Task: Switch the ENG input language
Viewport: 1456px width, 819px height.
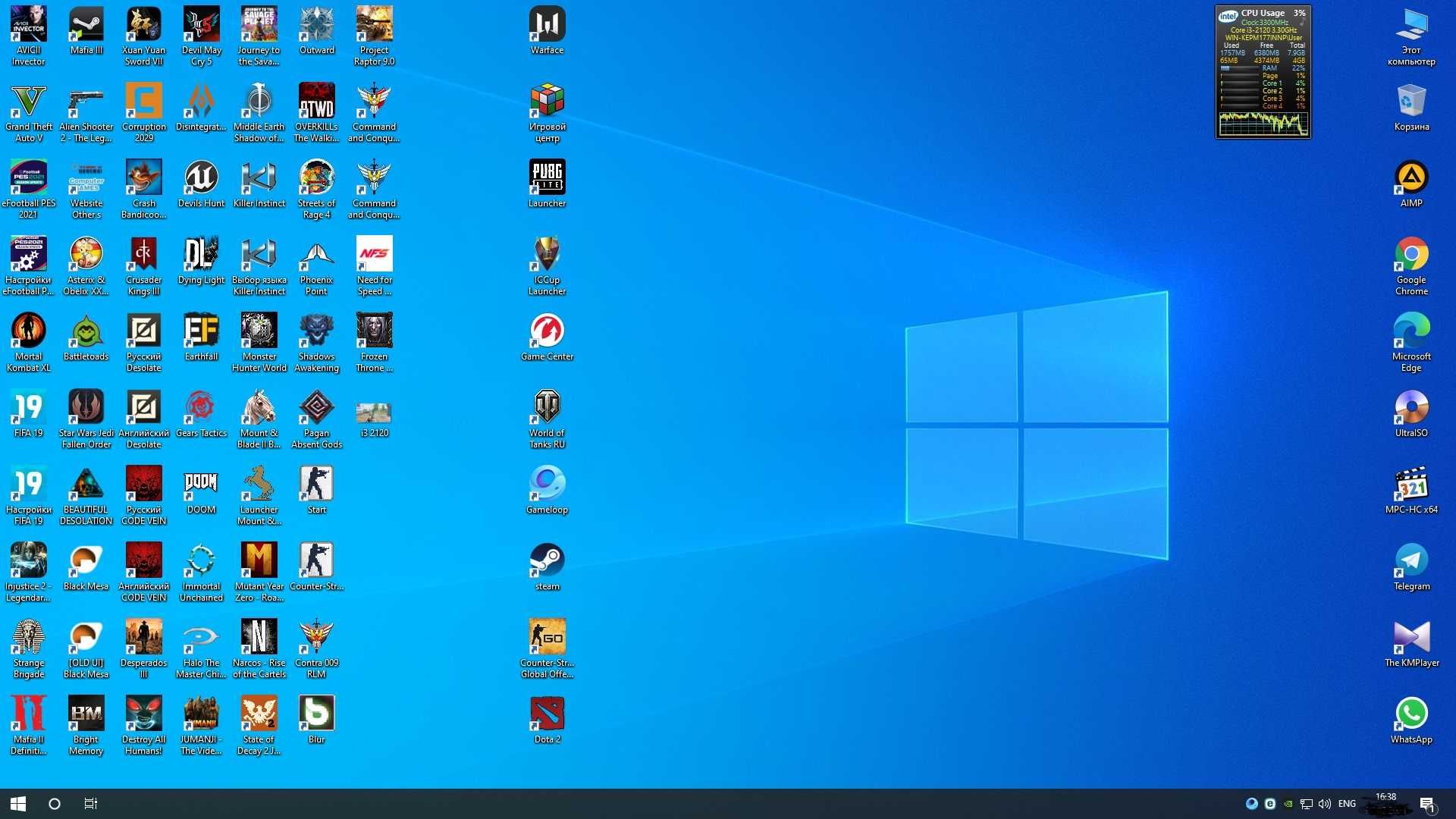Action: pos(1347,804)
